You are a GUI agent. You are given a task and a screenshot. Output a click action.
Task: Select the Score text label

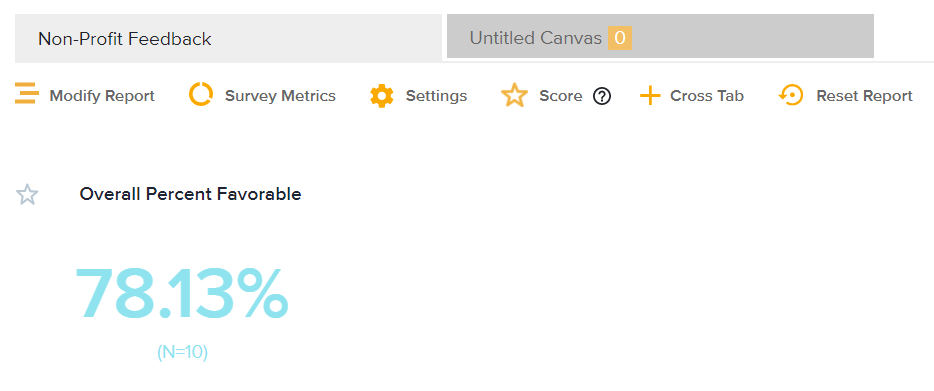561,96
